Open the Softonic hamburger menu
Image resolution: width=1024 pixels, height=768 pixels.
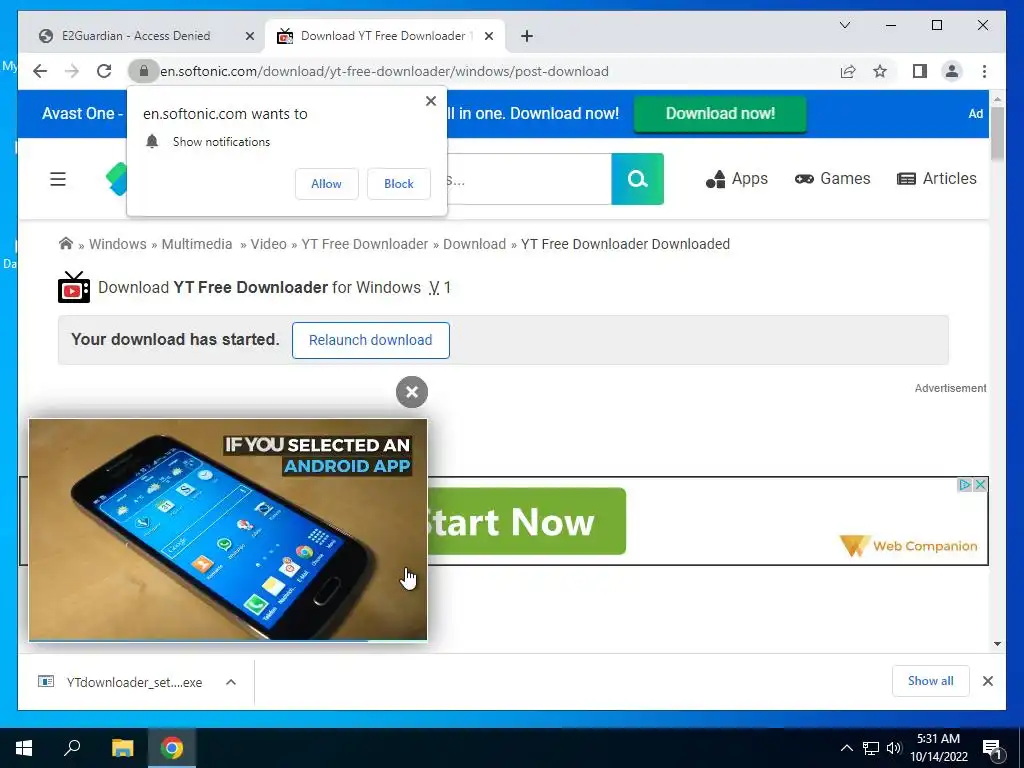coord(58,178)
